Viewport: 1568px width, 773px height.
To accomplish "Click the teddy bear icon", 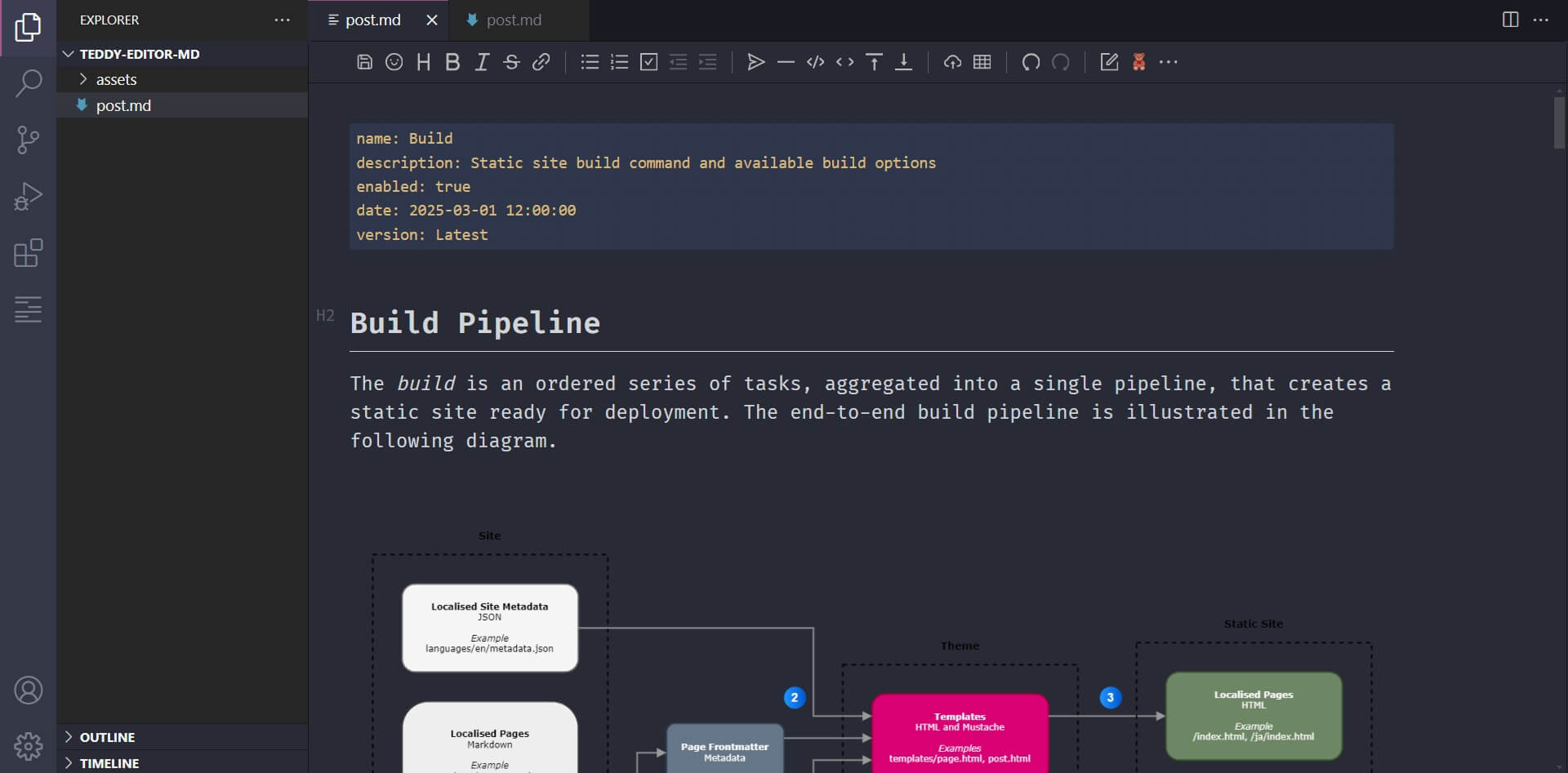I will click(x=1138, y=62).
